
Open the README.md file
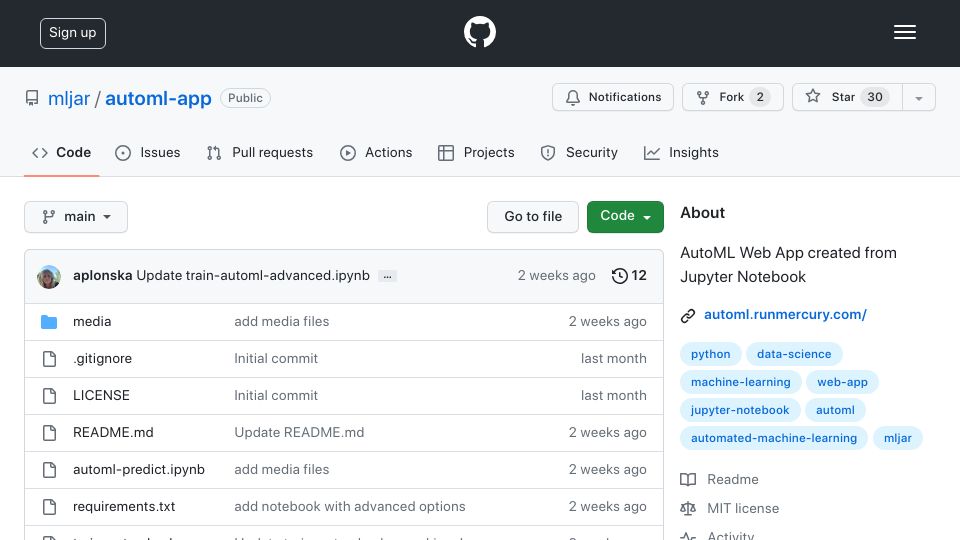coord(113,432)
